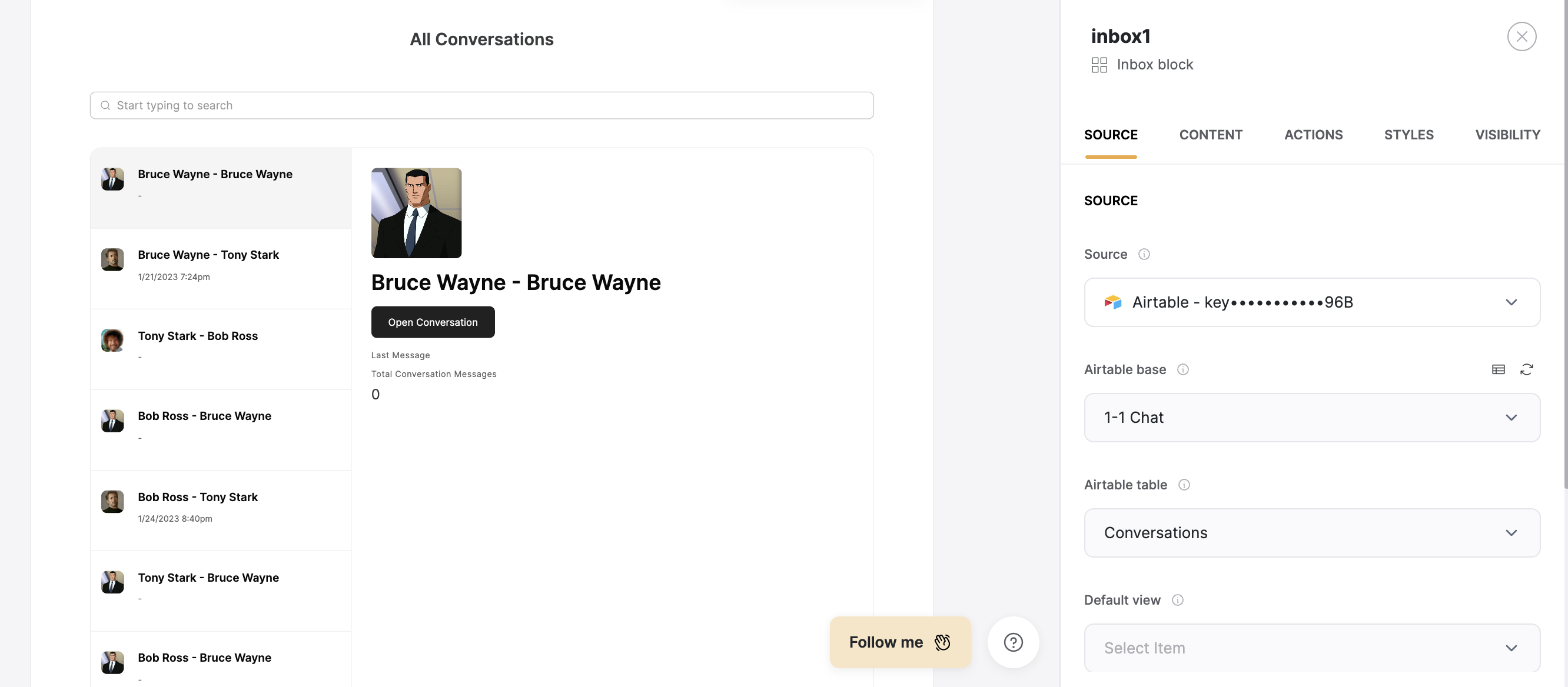The width and height of the screenshot is (1568, 687).
Task: Click the info icon next to Source
Action: (1144, 254)
